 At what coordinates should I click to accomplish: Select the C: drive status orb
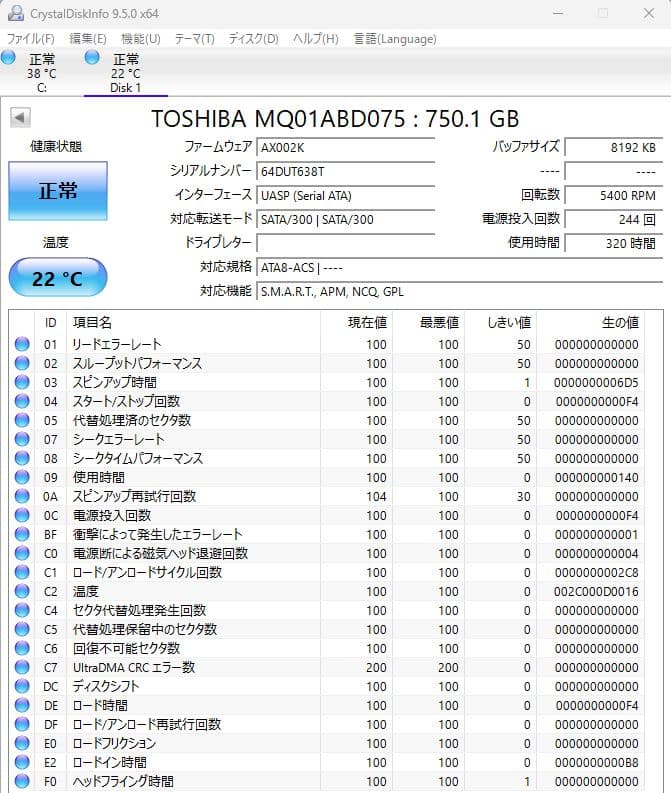8,57
